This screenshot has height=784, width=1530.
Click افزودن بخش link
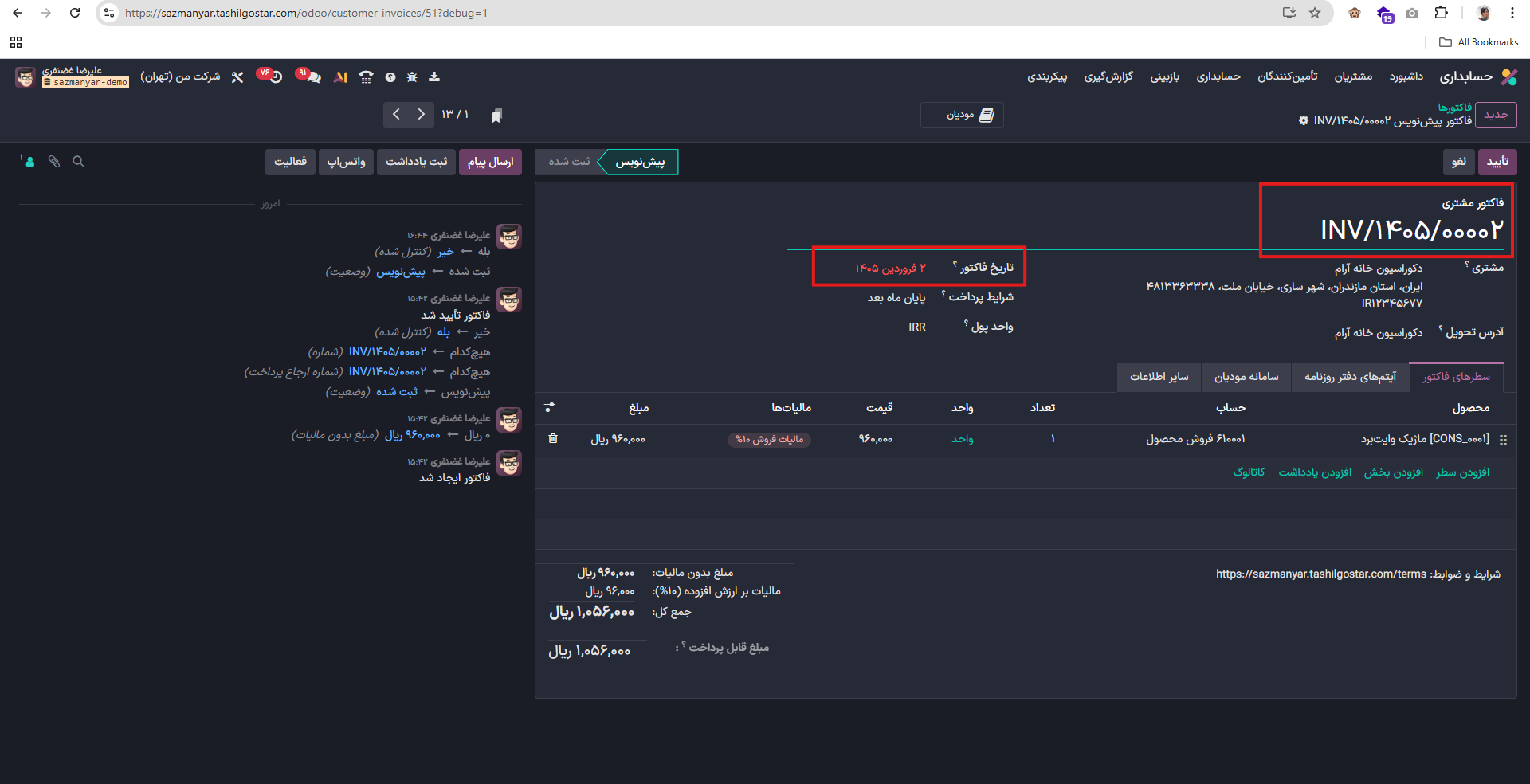(x=1393, y=472)
